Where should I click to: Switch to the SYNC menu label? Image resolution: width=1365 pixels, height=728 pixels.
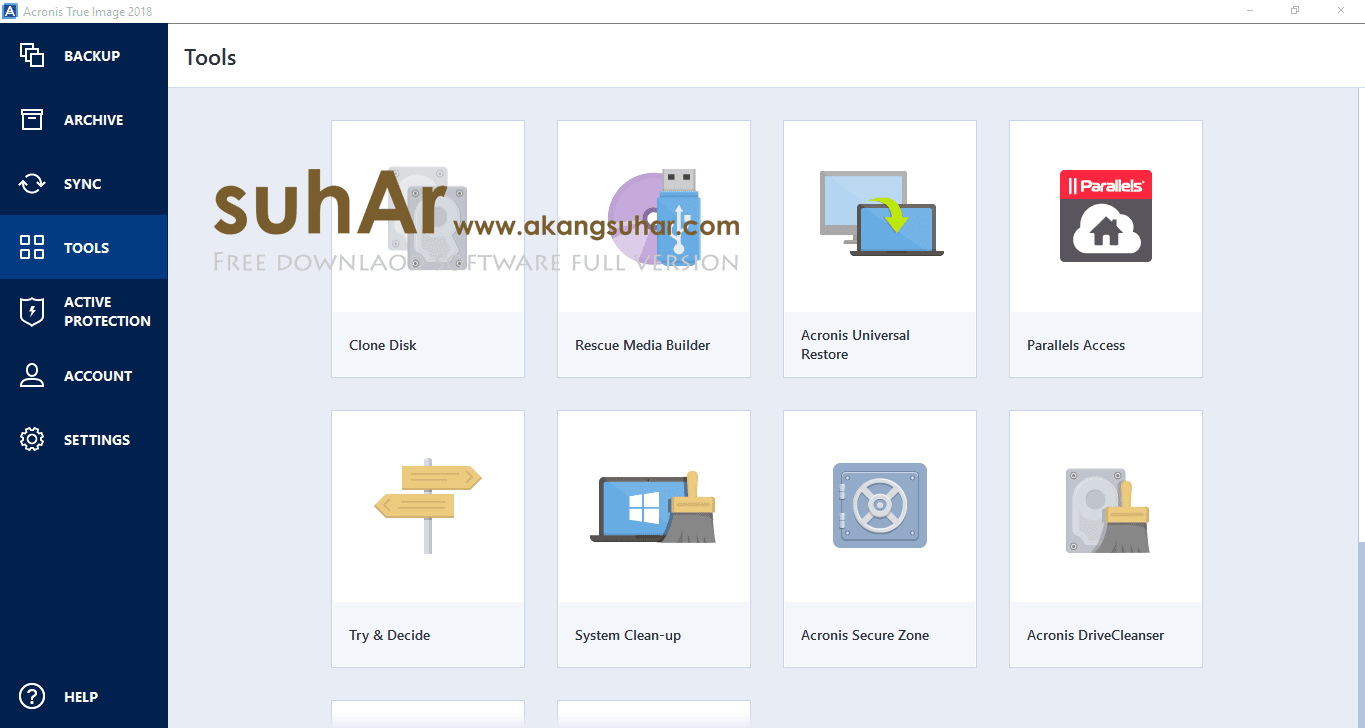click(83, 184)
